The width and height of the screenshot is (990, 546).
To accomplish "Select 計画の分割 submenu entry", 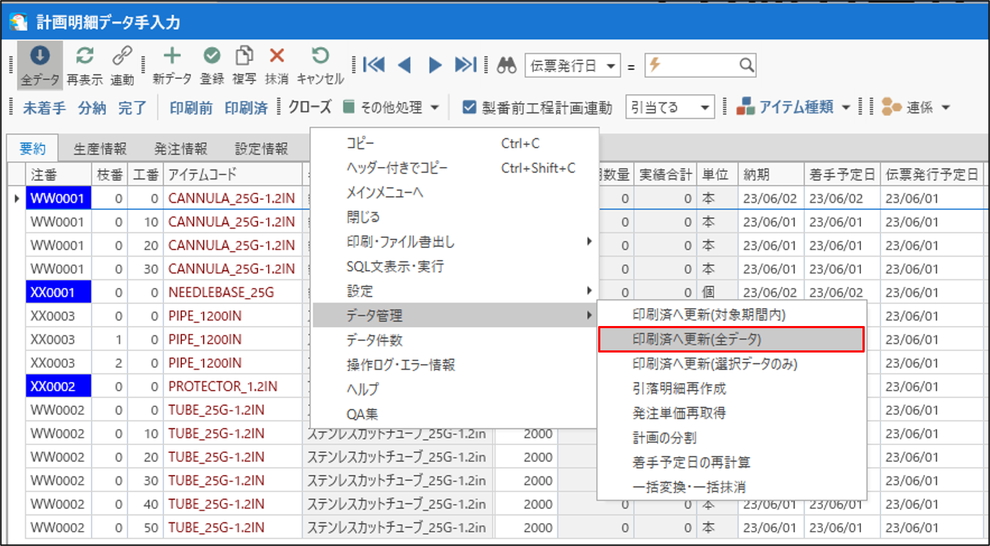I will coord(732,437).
